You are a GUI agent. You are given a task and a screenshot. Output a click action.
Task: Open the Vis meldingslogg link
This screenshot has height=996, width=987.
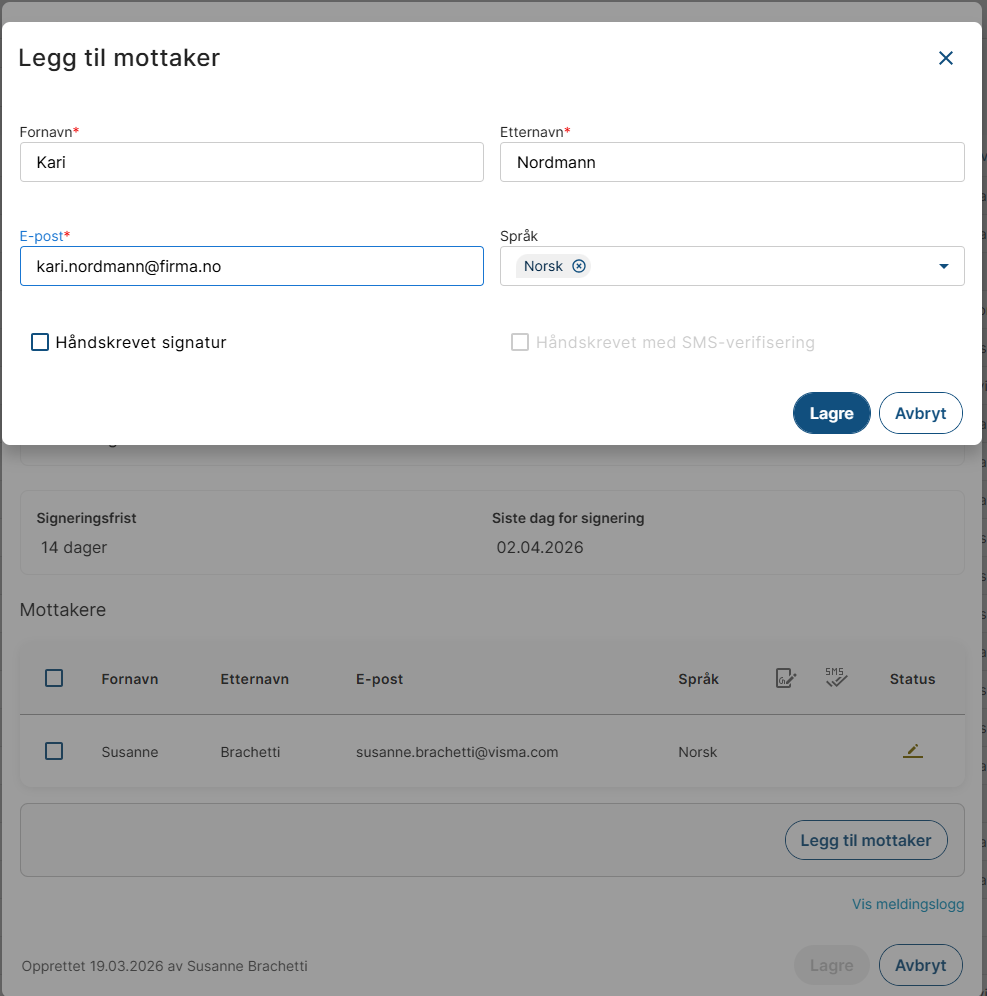[907, 904]
